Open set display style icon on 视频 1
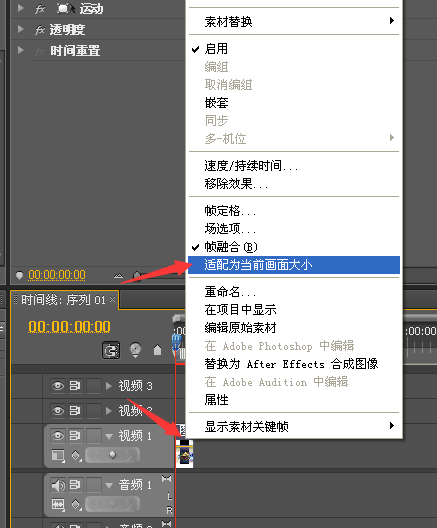 pyautogui.click(x=58, y=456)
